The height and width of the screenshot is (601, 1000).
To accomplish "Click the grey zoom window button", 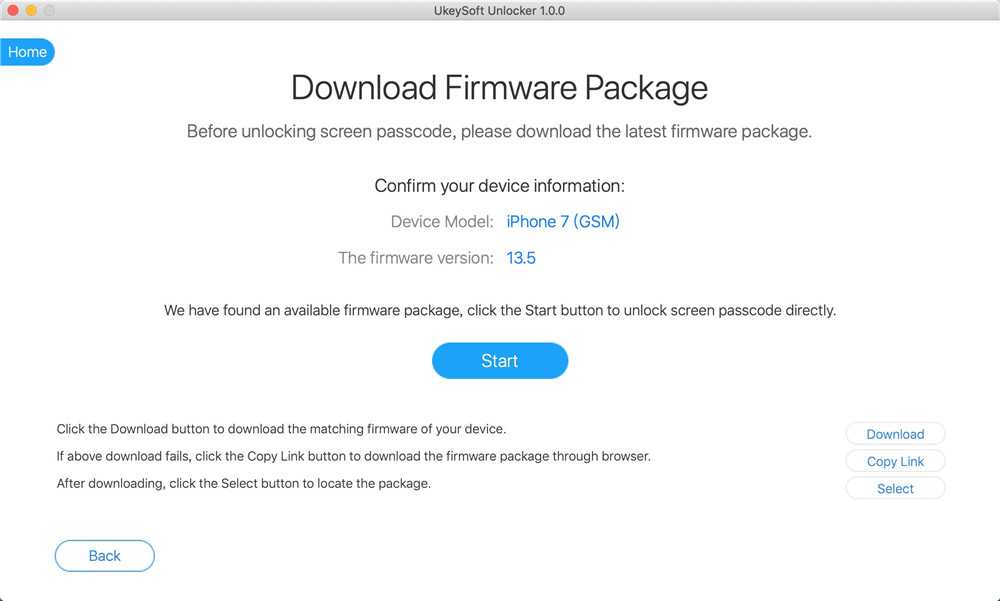I will [x=49, y=10].
